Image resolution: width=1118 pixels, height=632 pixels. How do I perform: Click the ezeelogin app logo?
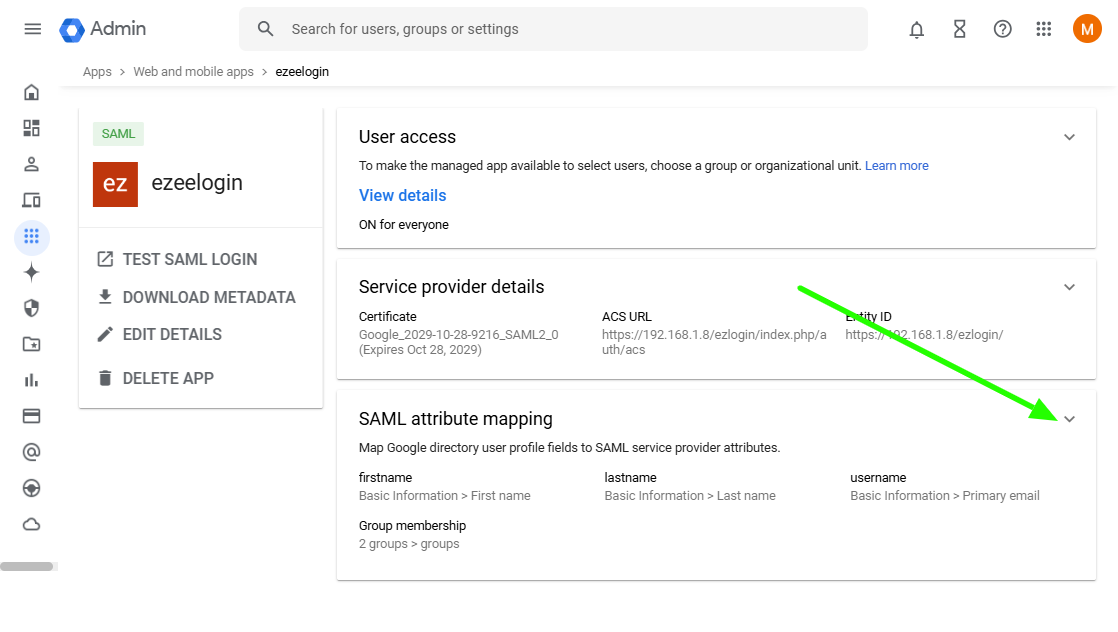(x=116, y=184)
